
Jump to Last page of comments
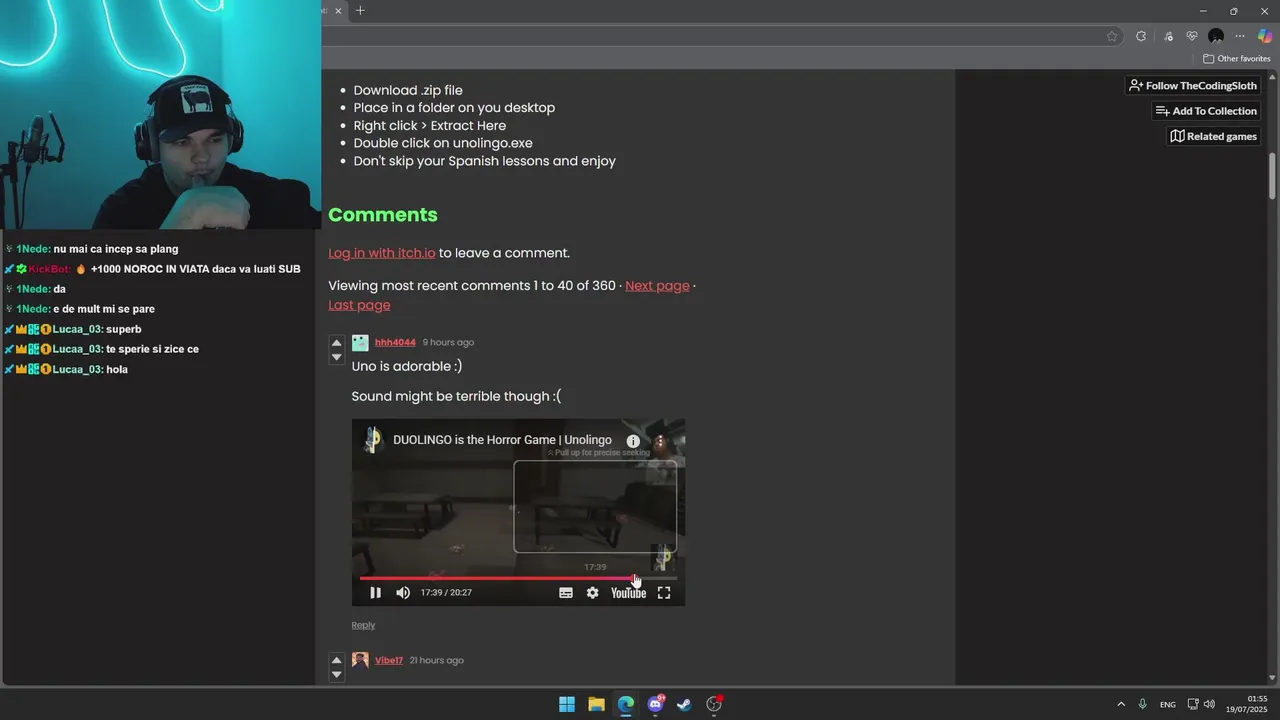359,305
